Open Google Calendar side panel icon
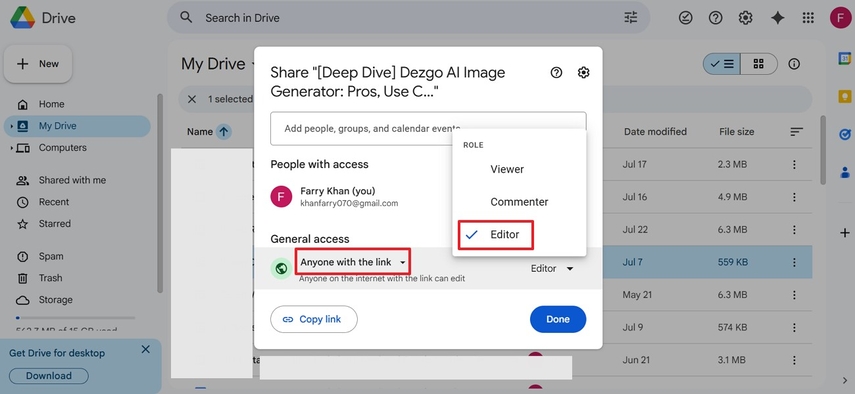855x394 pixels. (845, 59)
